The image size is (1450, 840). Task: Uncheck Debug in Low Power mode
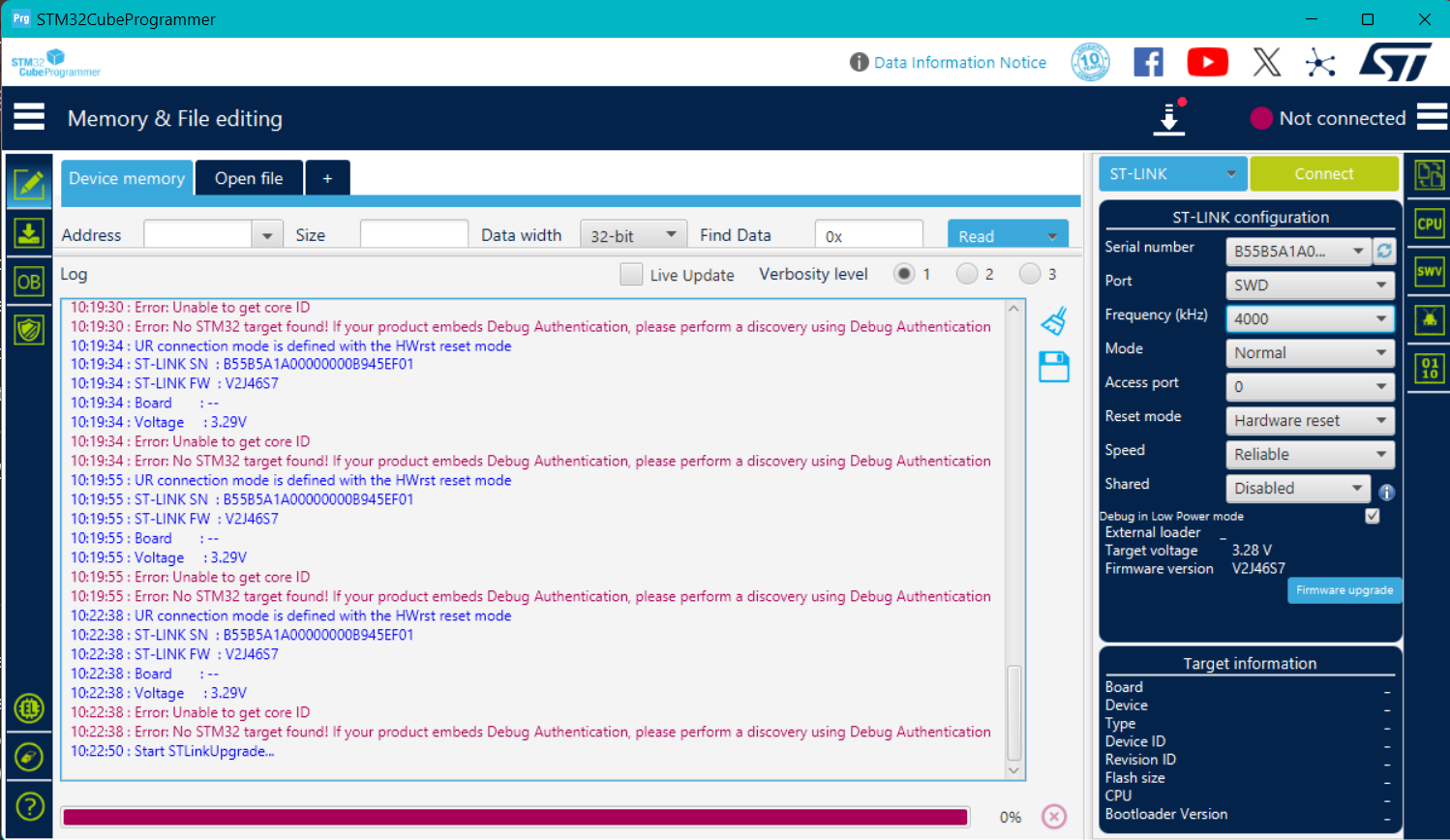click(1372, 516)
